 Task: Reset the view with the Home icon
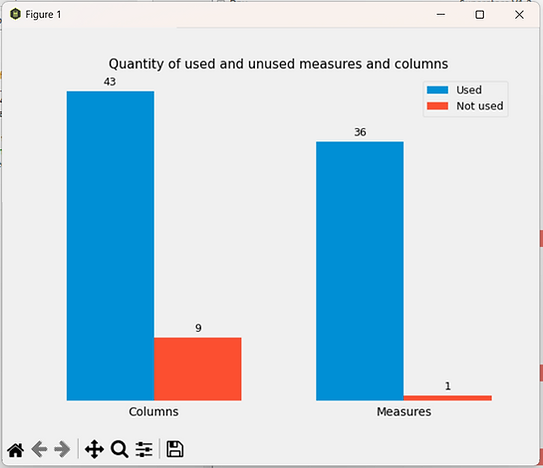[x=16, y=450]
